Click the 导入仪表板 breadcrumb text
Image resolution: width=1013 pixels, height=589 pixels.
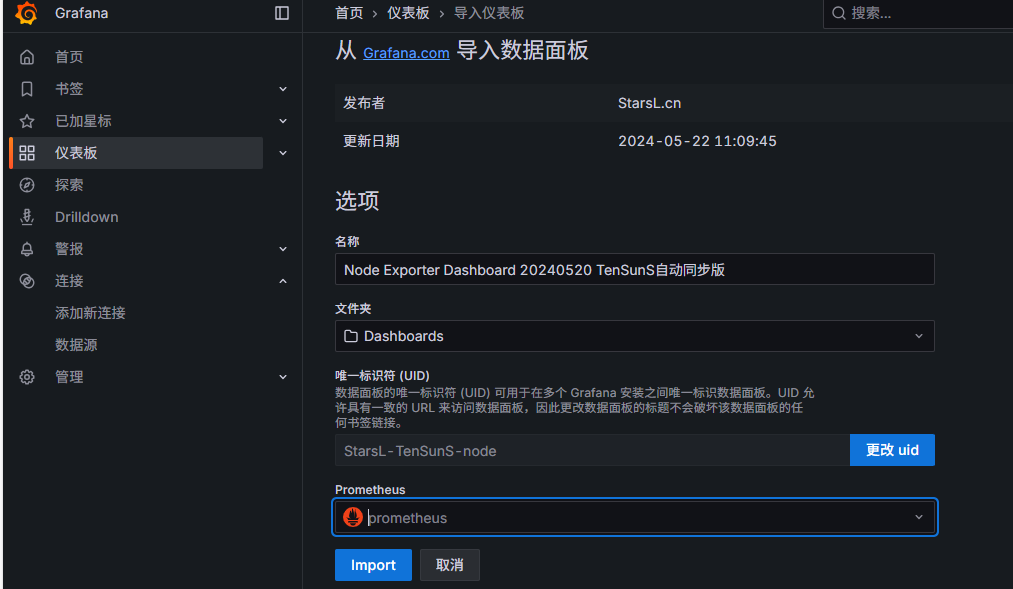point(489,13)
